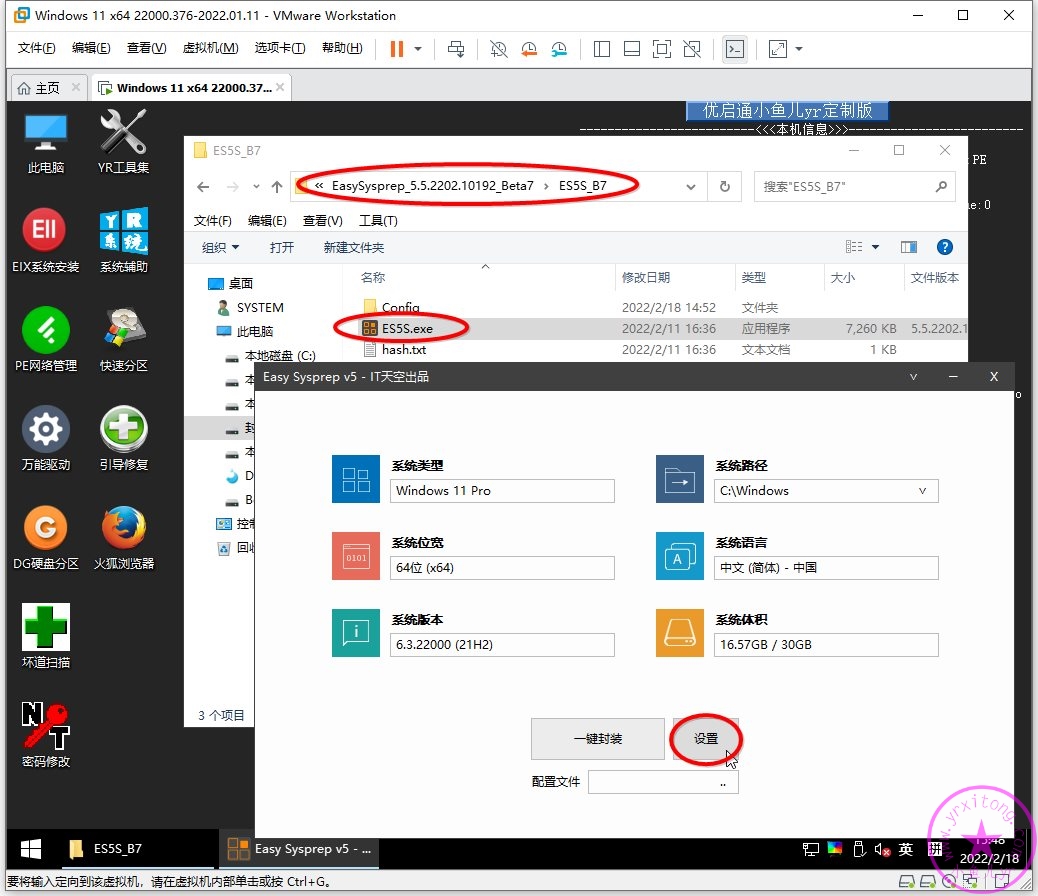Open the VMware 帮助(H) menu
The width and height of the screenshot is (1038, 896).
(x=342, y=48)
